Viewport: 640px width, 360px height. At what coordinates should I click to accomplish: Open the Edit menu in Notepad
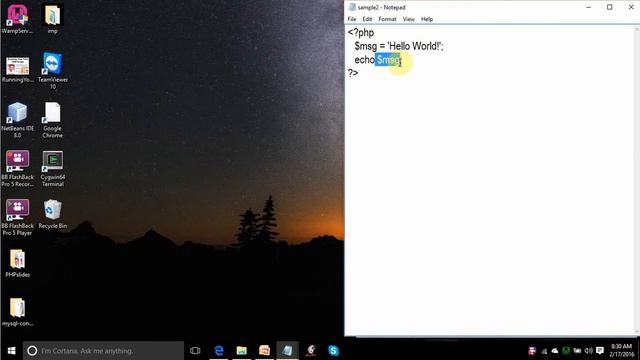(367, 19)
